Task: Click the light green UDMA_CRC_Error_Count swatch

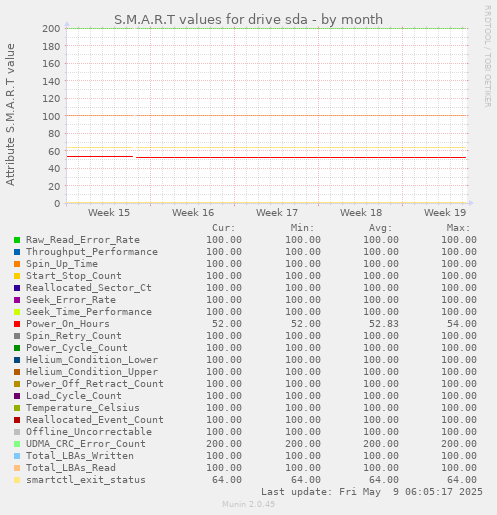Action: coord(17,444)
